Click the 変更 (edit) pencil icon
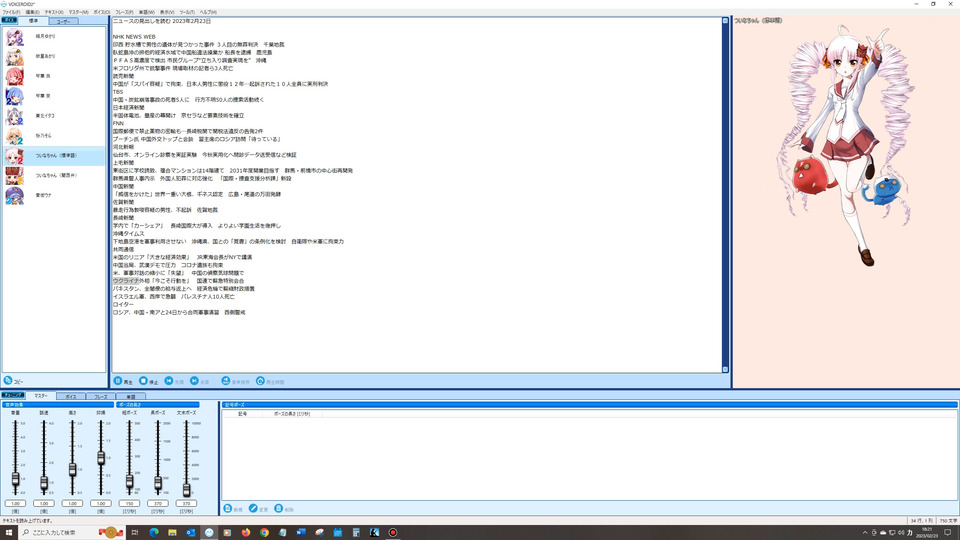960x540 pixels. (253, 508)
